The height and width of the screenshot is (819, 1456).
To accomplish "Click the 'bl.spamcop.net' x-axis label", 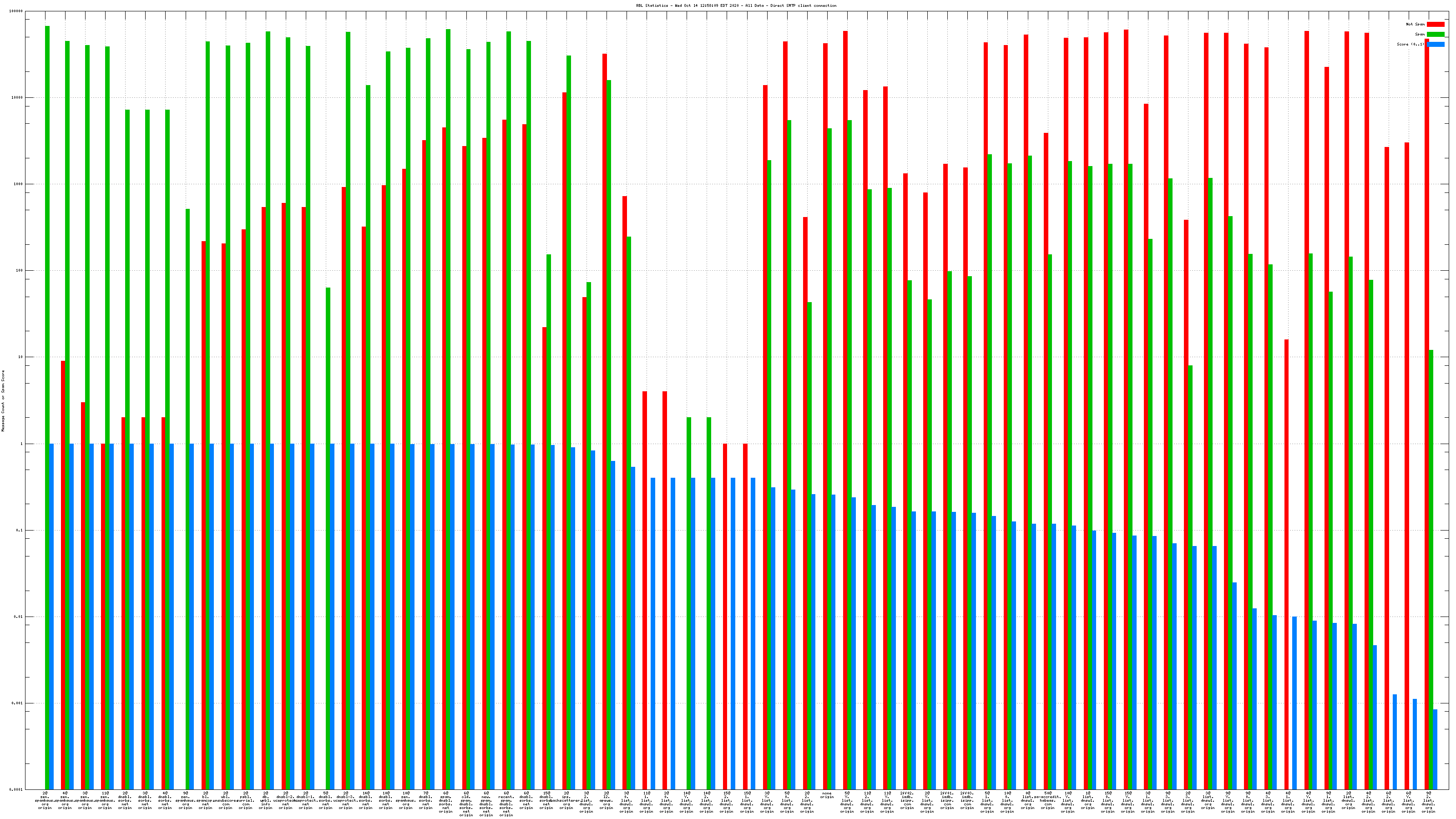I will [205, 800].
